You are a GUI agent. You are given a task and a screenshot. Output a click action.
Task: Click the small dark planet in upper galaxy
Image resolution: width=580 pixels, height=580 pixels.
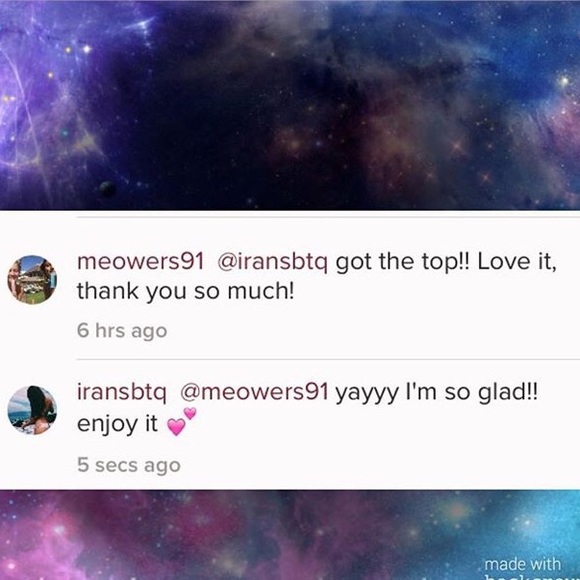108,189
